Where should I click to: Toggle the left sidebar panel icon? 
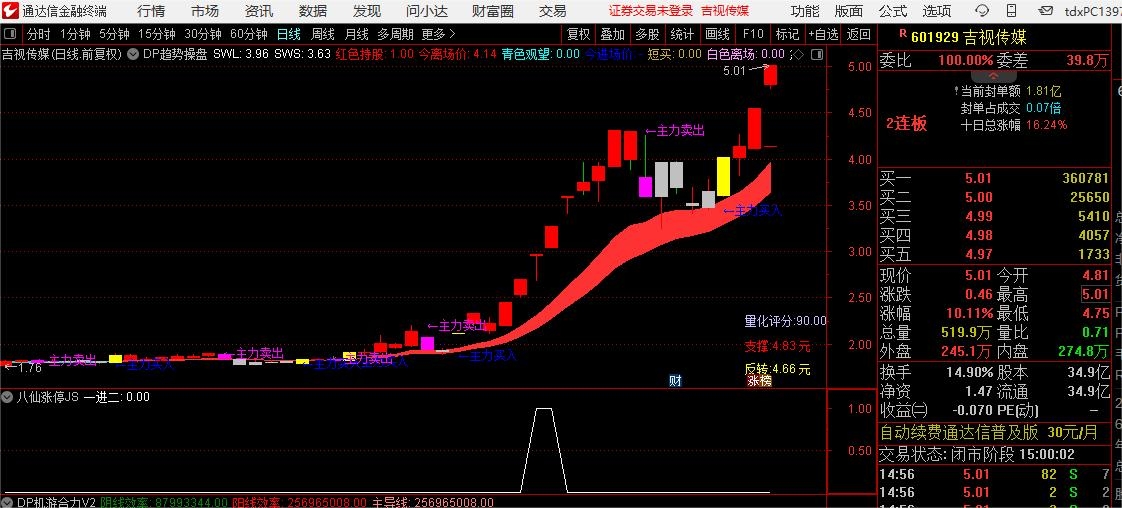pos(9,34)
